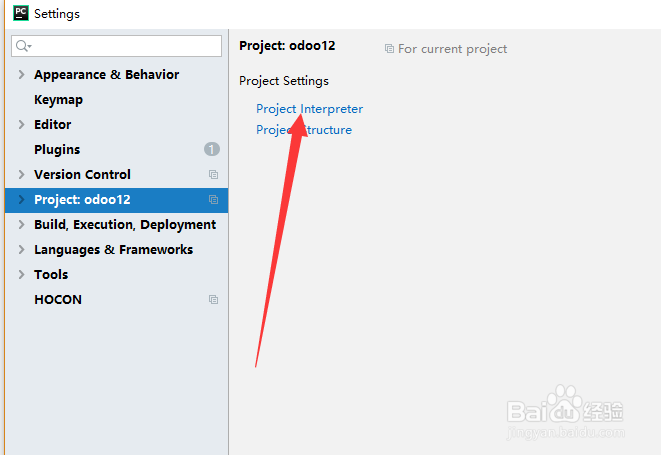Select the HOCON settings entry
Screen dimensions: 661x455
58,299
